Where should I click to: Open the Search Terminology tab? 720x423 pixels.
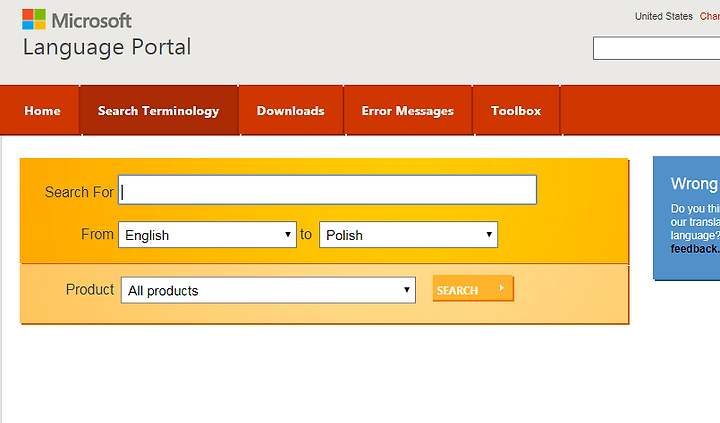(158, 111)
